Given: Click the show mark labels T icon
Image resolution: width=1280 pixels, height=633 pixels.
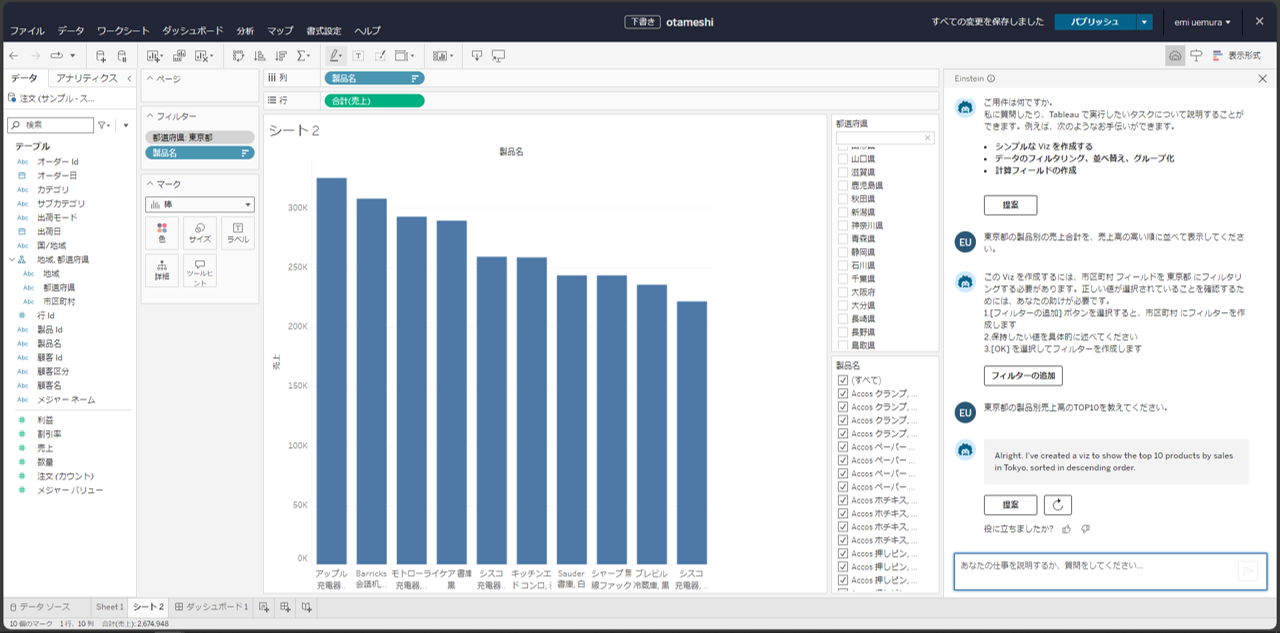Looking at the screenshot, I should tap(358, 56).
